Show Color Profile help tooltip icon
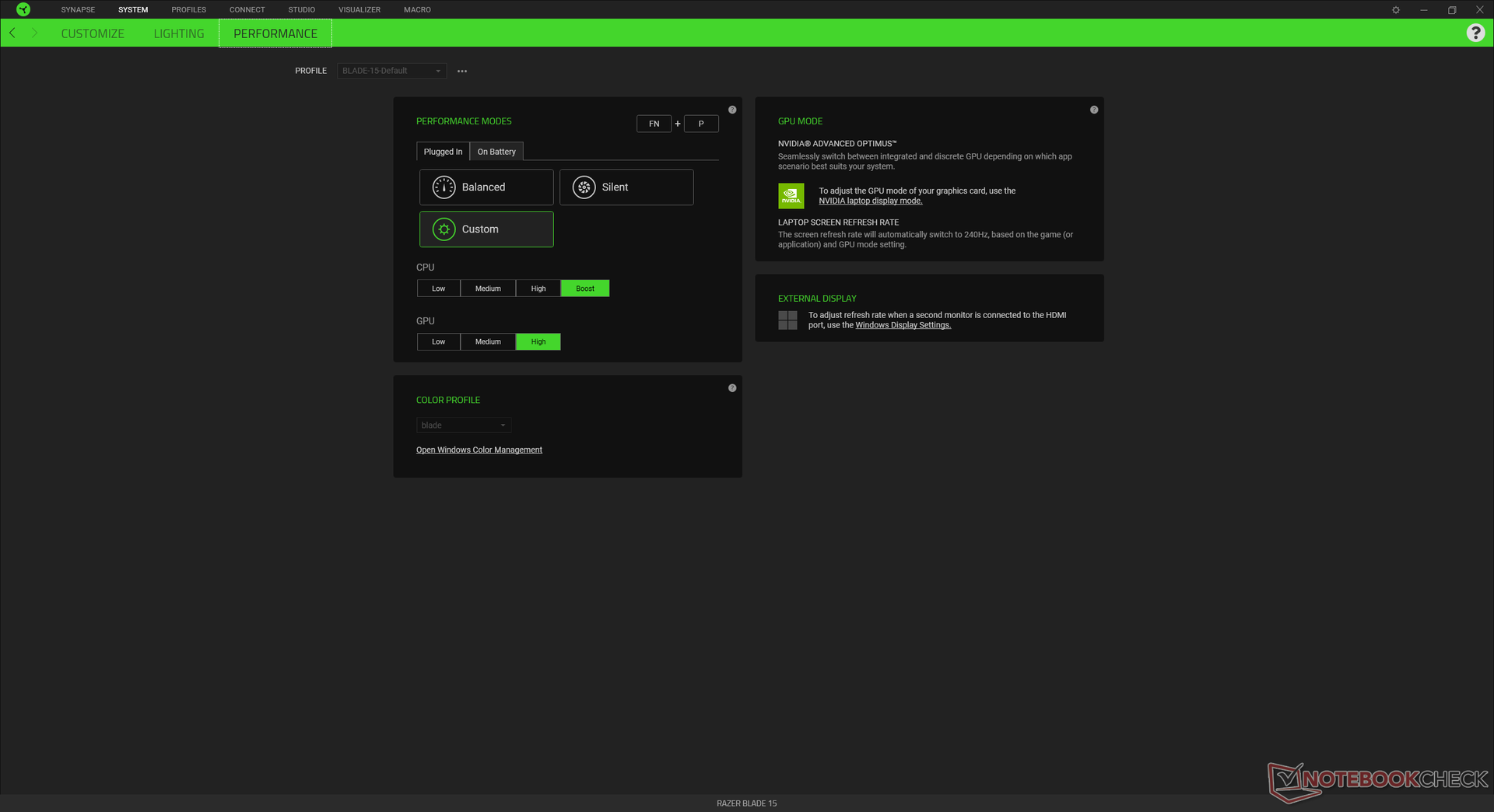This screenshot has height=812, width=1494. [x=732, y=388]
